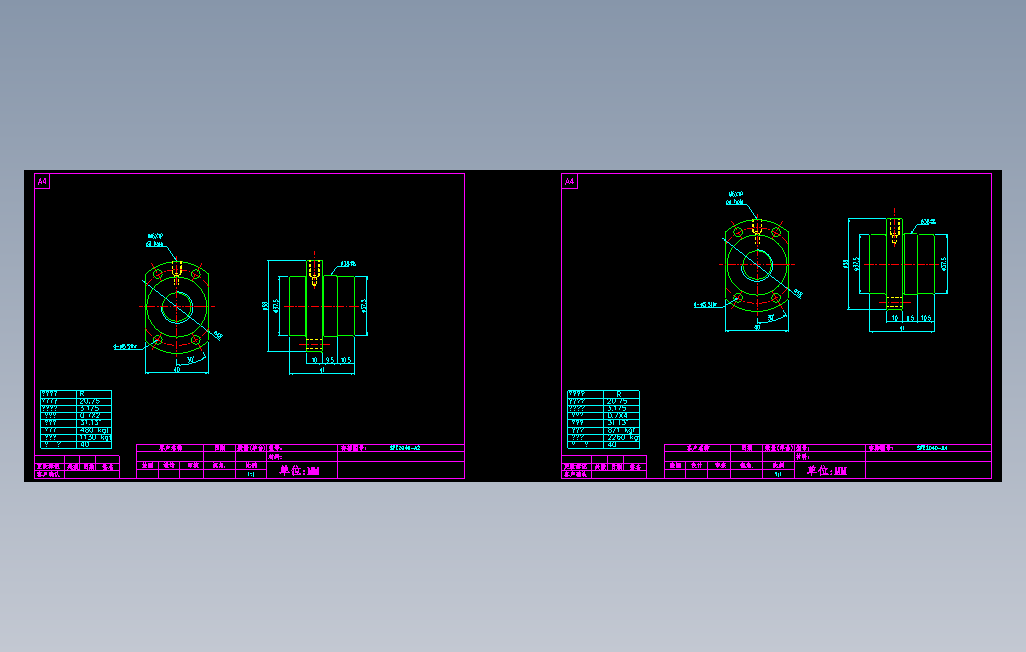Click the 40 width dimension under the left flange view

click(x=177, y=370)
